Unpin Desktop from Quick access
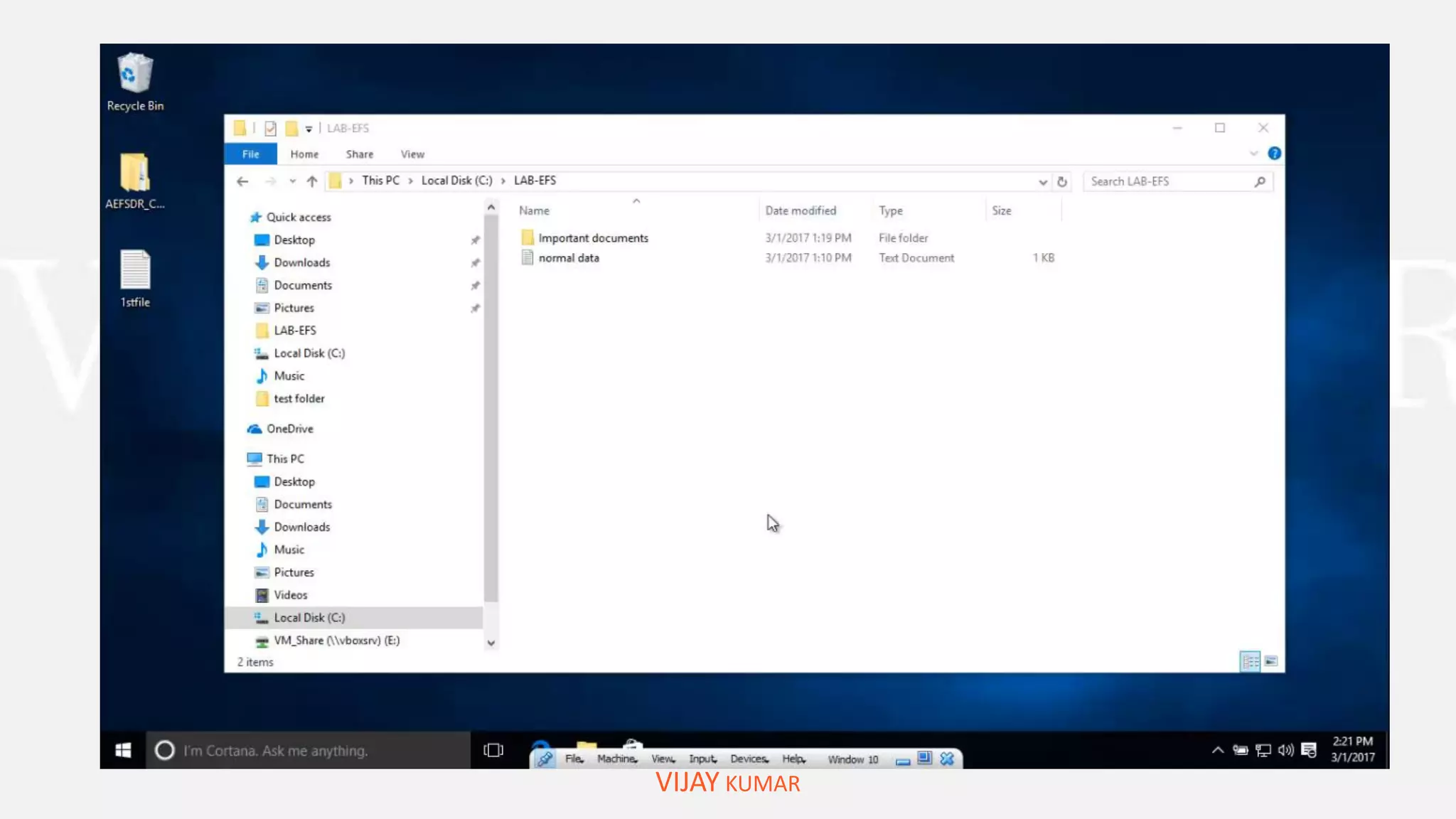This screenshot has width=1456, height=819. (475, 240)
